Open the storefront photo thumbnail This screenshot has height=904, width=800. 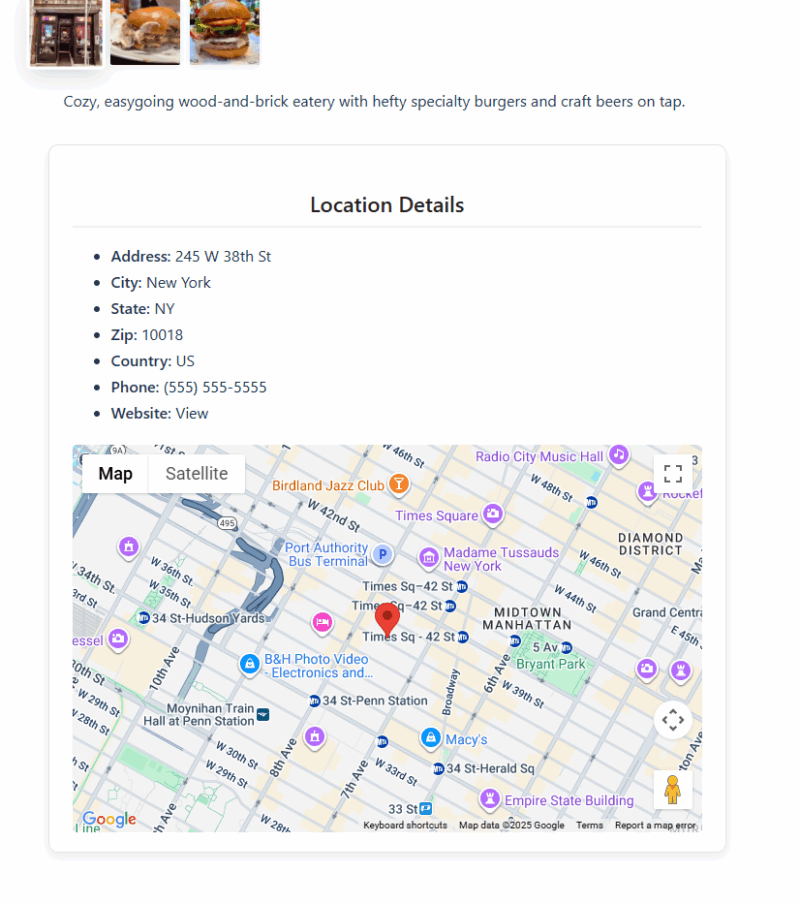(66, 33)
